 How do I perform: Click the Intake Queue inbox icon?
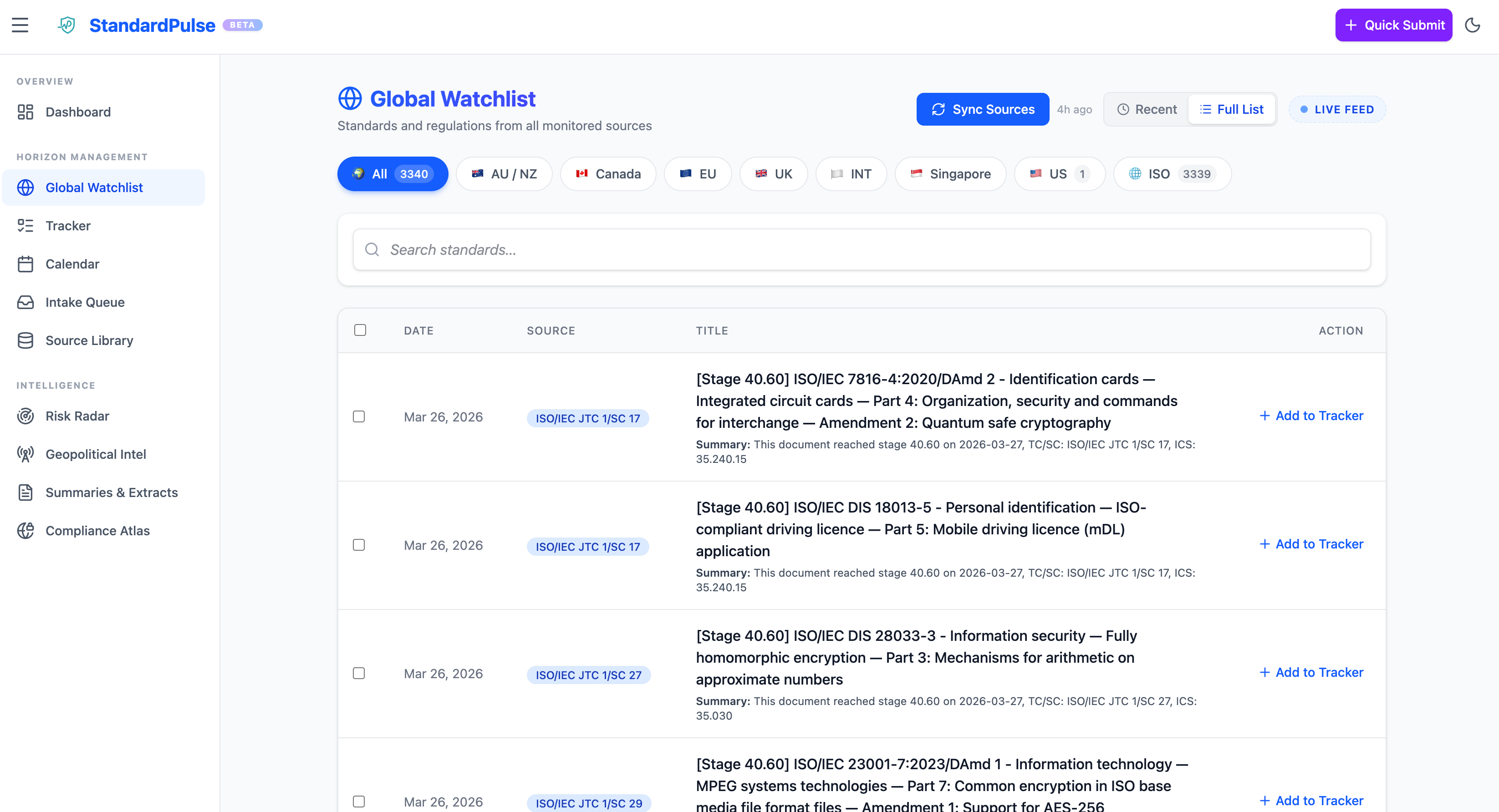[x=25, y=302]
